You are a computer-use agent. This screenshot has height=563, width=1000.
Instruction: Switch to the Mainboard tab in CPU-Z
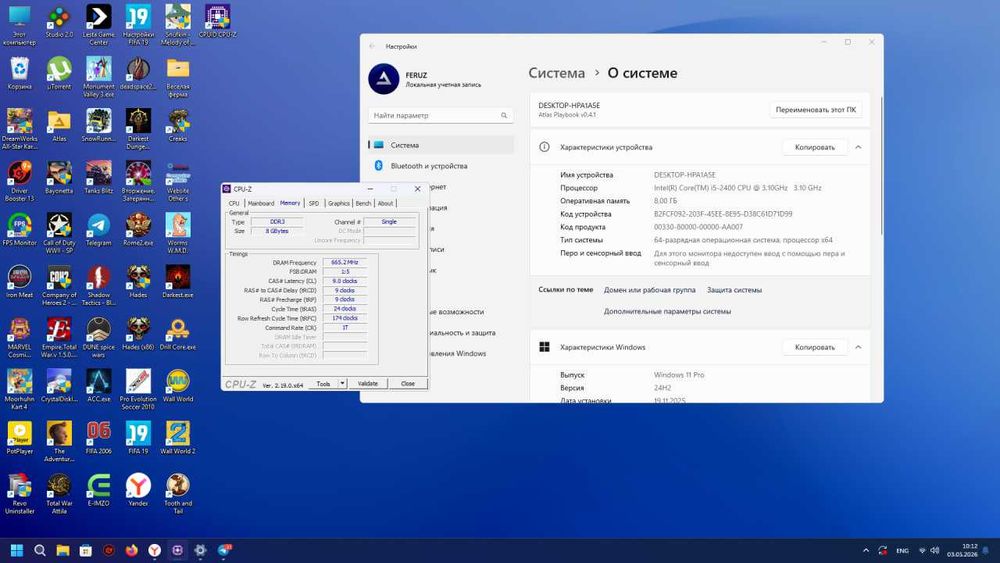click(x=261, y=203)
